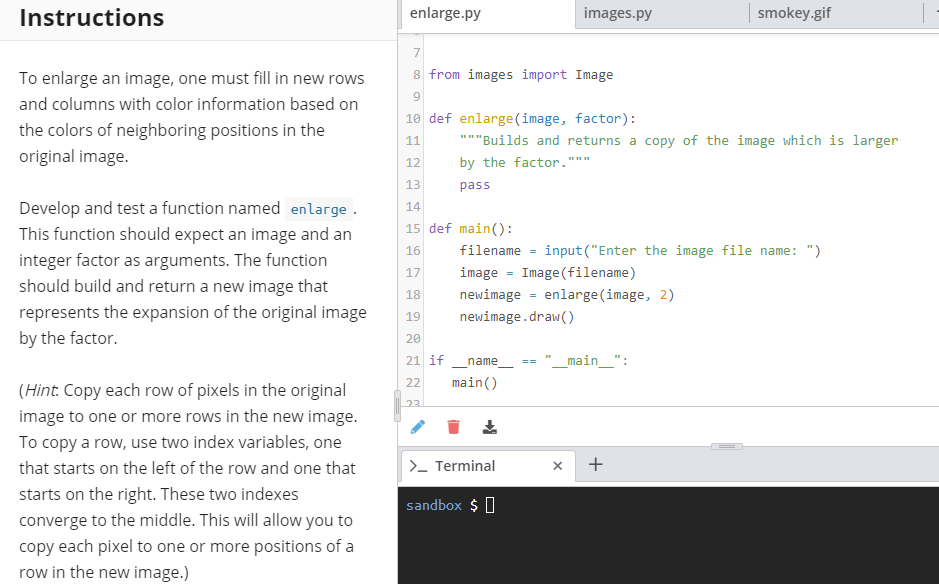Close the Terminal tab
The height and width of the screenshot is (584, 939).
[557, 465]
